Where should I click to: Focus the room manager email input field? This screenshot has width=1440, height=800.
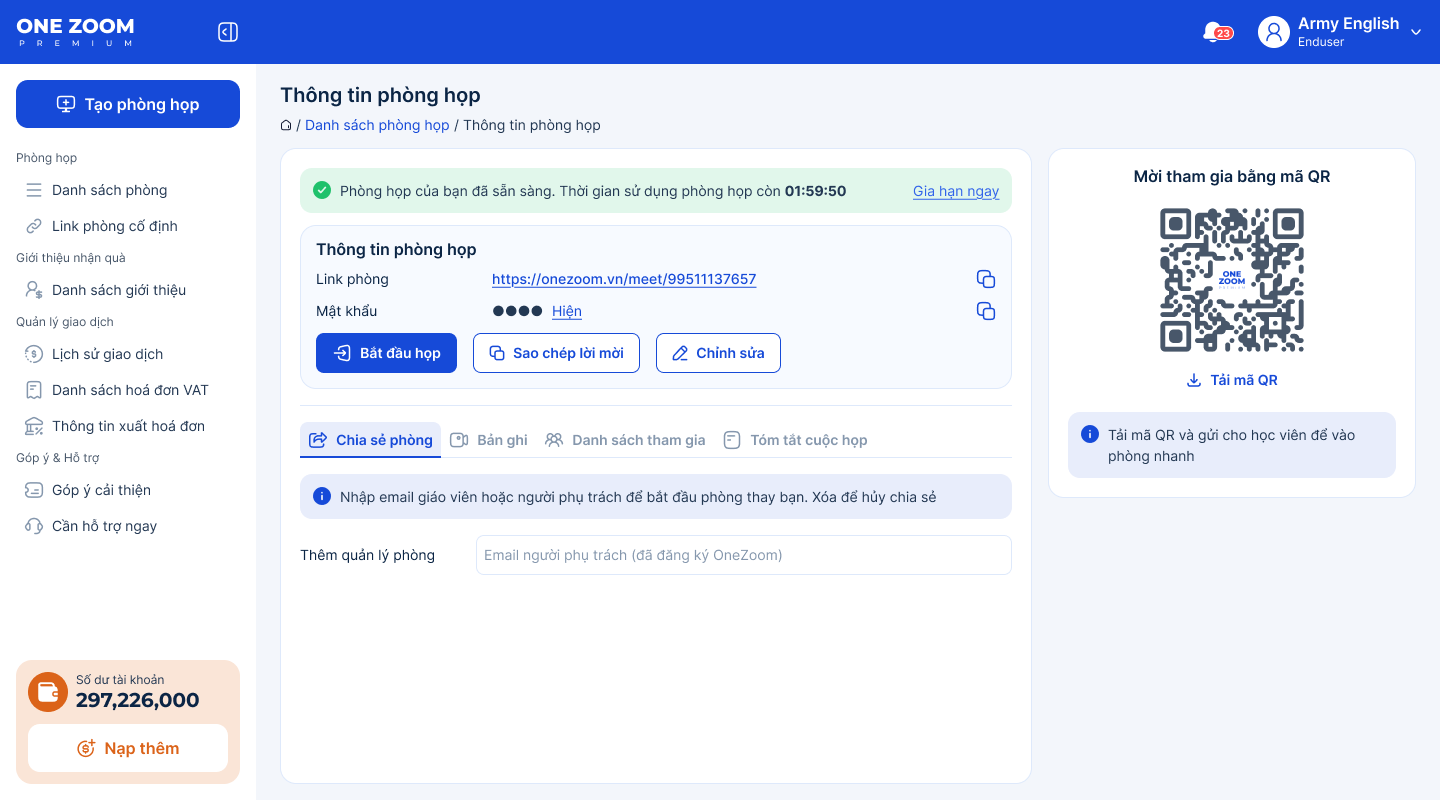744,555
